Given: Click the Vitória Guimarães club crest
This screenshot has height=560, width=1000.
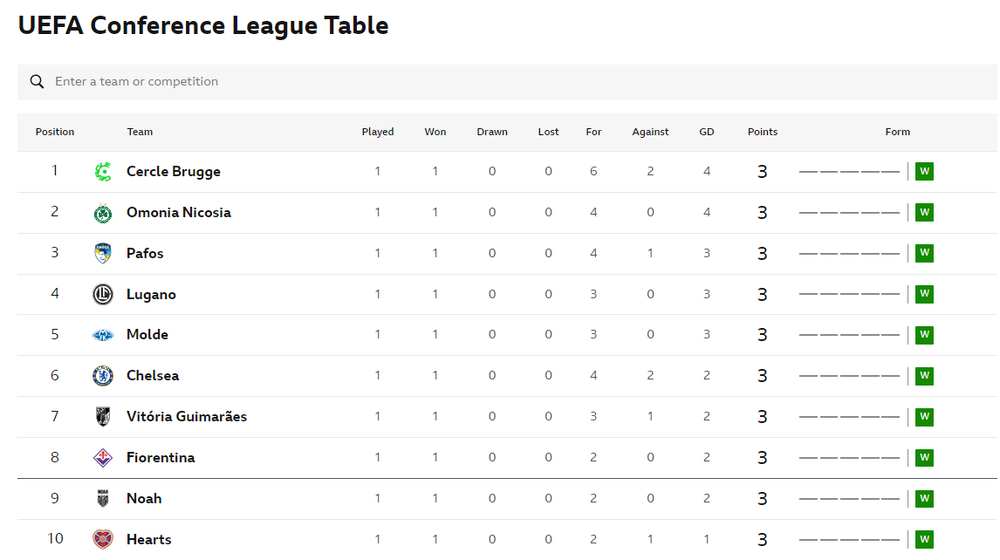Looking at the screenshot, I should coord(103,416).
